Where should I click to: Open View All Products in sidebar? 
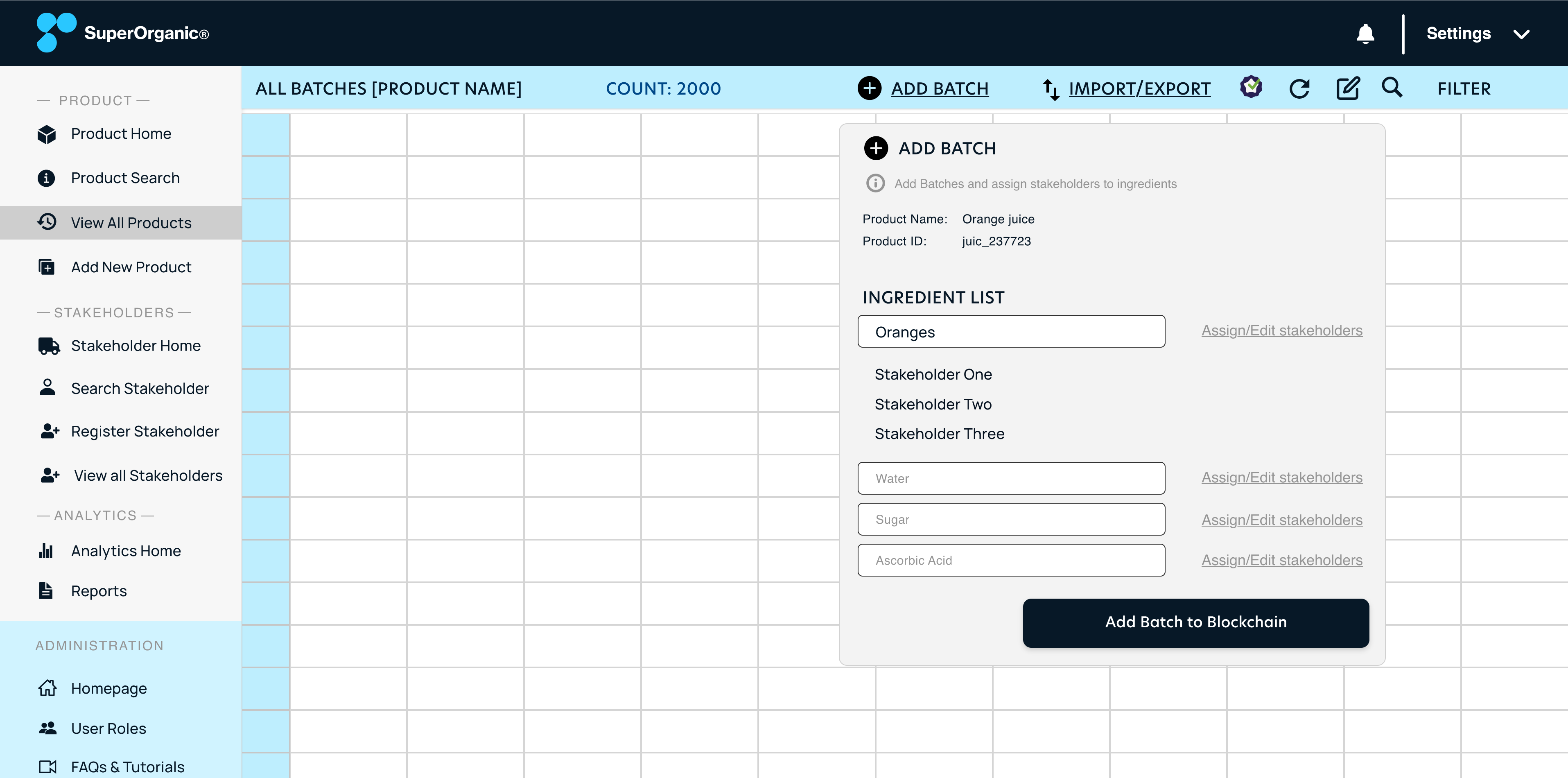[131, 223]
